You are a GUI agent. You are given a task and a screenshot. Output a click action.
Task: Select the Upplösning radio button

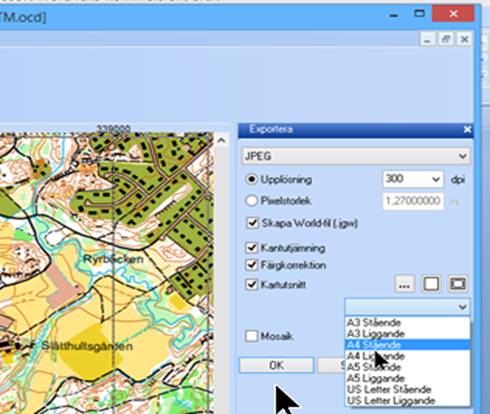(x=251, y=179)
